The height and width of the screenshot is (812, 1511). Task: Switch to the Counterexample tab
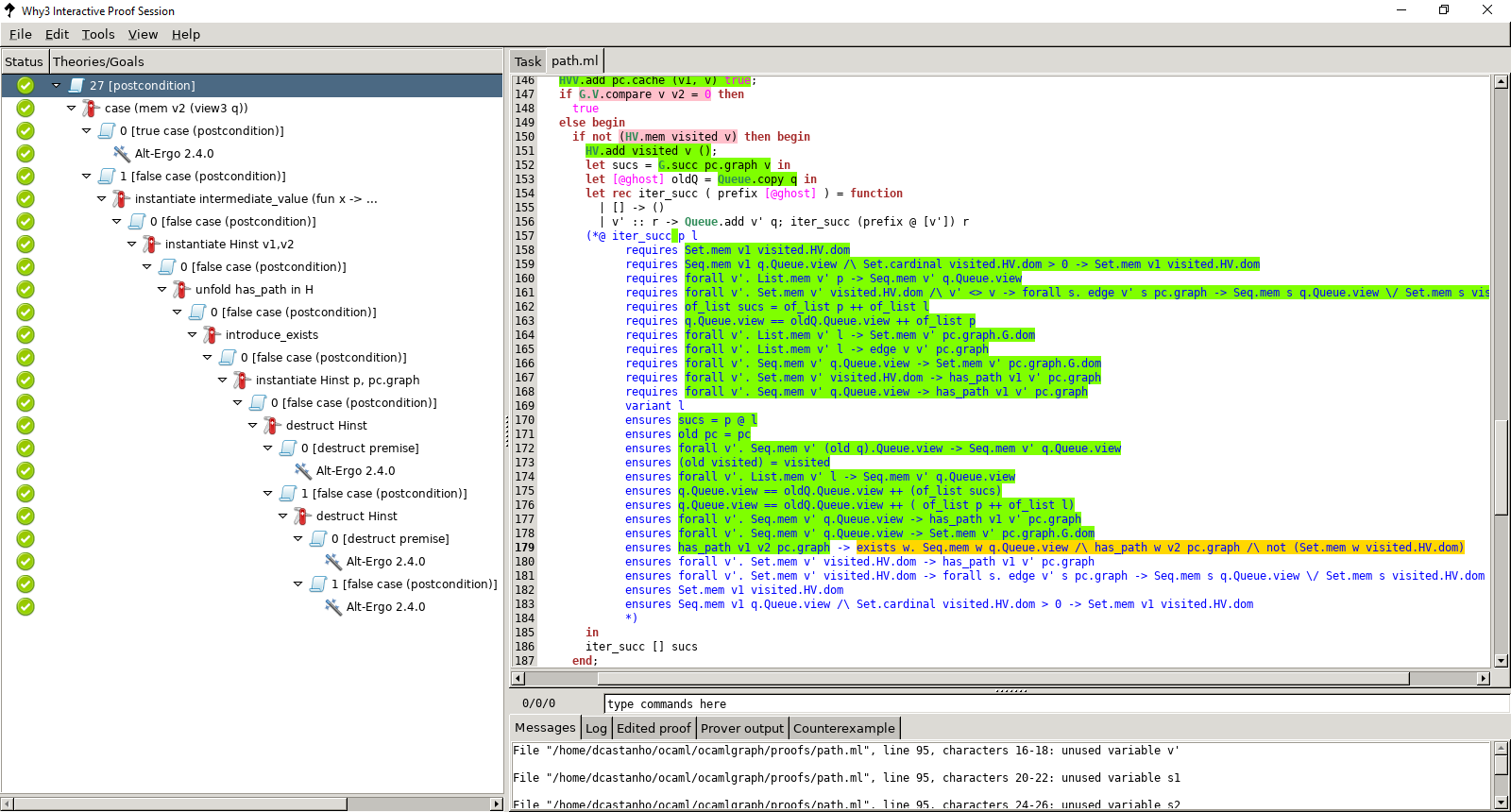[x=843, y=728]
